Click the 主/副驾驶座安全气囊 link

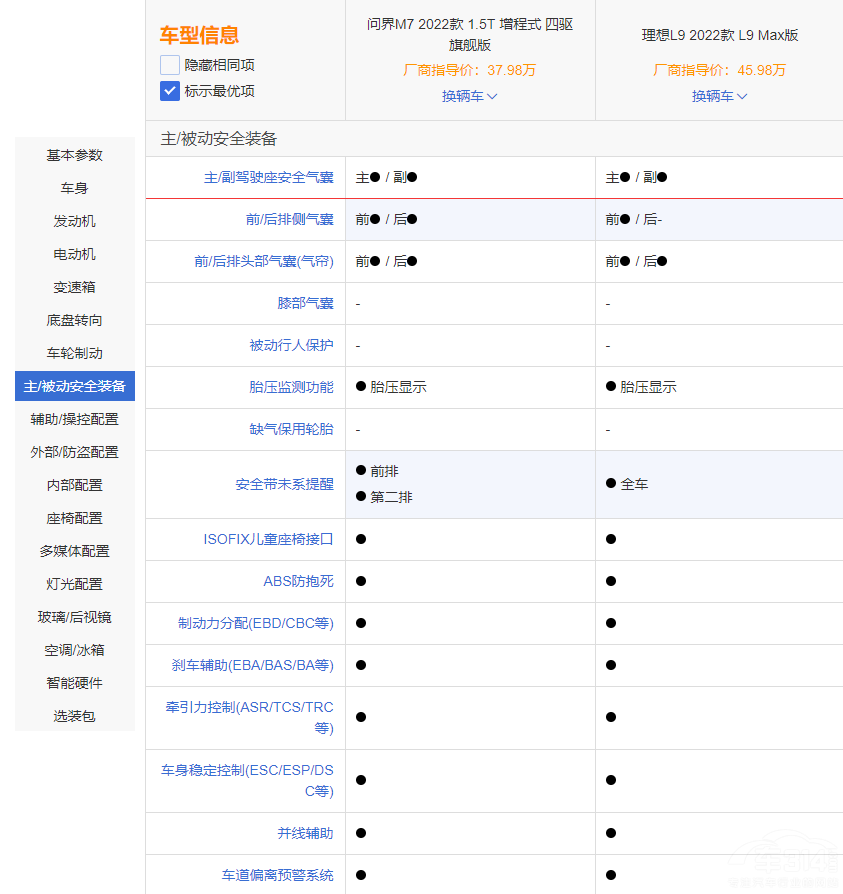pos(268,177)
